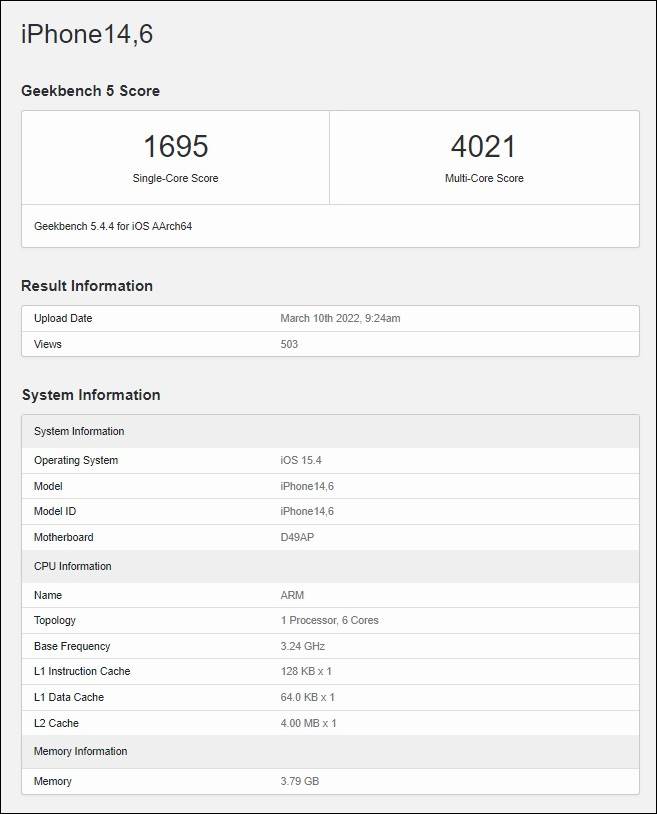Select the iPhone14,6 value in Model row
Image resolution: width=657 pixels, height=814 pixels.
tap(307, 486)
